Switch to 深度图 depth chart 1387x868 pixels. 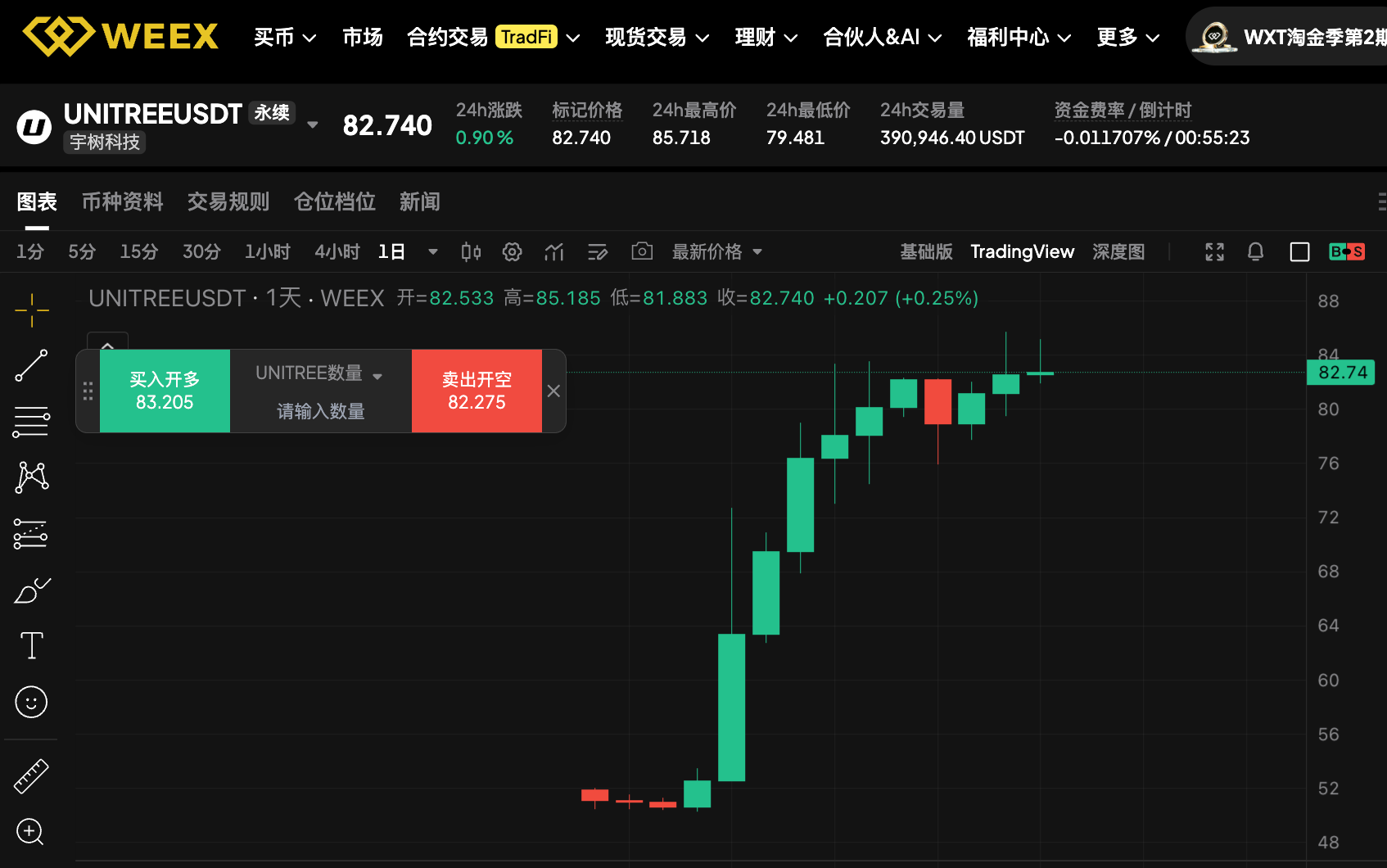tap(1118, 251)
